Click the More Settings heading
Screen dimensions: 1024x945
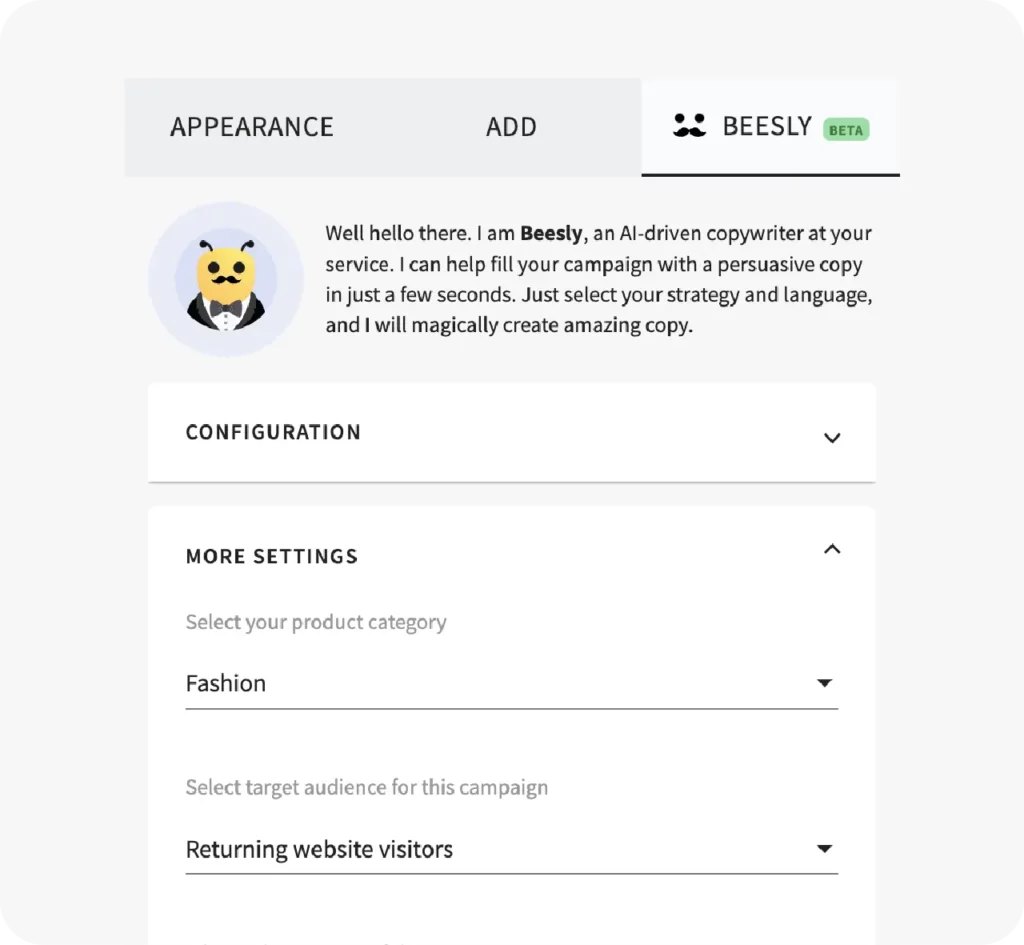click(272, 556)
